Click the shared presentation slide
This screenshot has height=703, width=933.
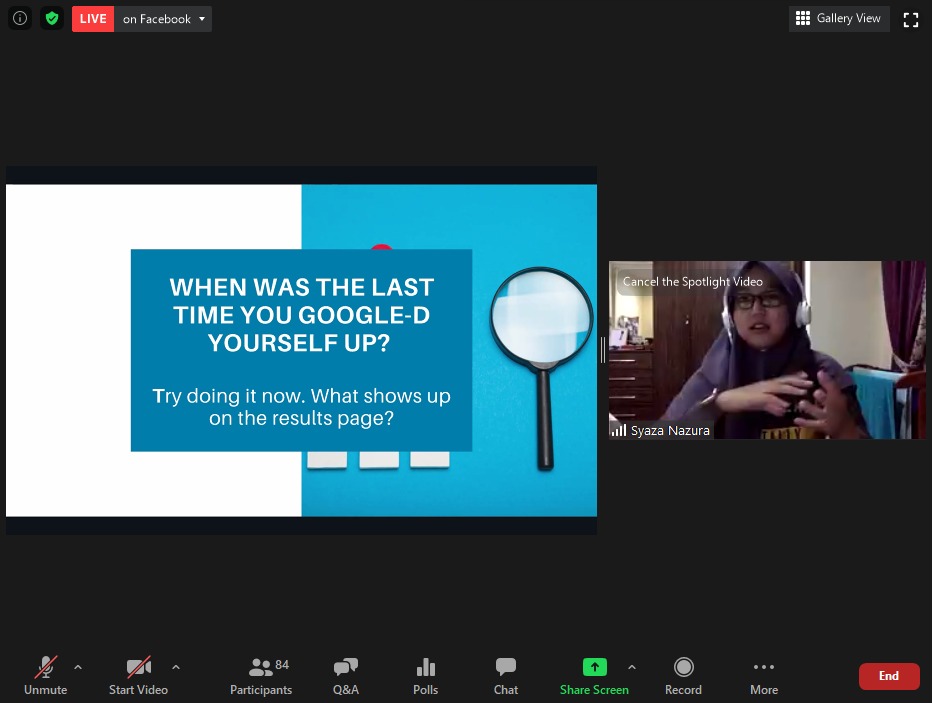(301, 350)
